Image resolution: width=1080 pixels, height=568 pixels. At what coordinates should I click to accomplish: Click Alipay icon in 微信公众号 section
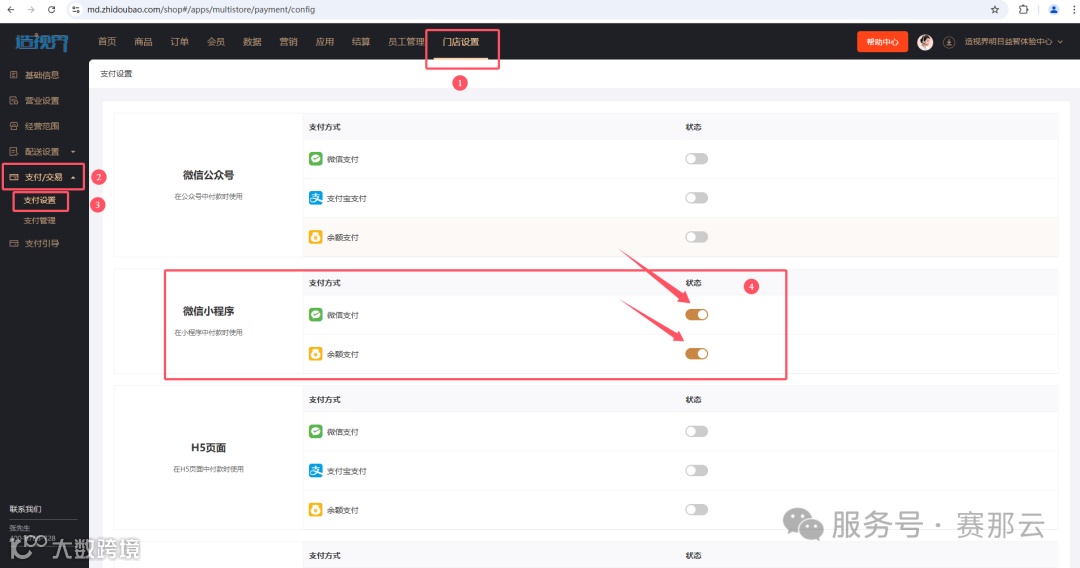(x=315, y=198)
